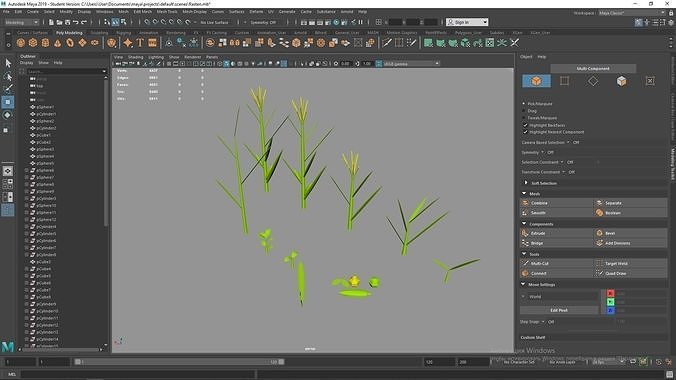Open Camera Based Selection dropdown
Viewport: 676px width, 380px height.
568,142
